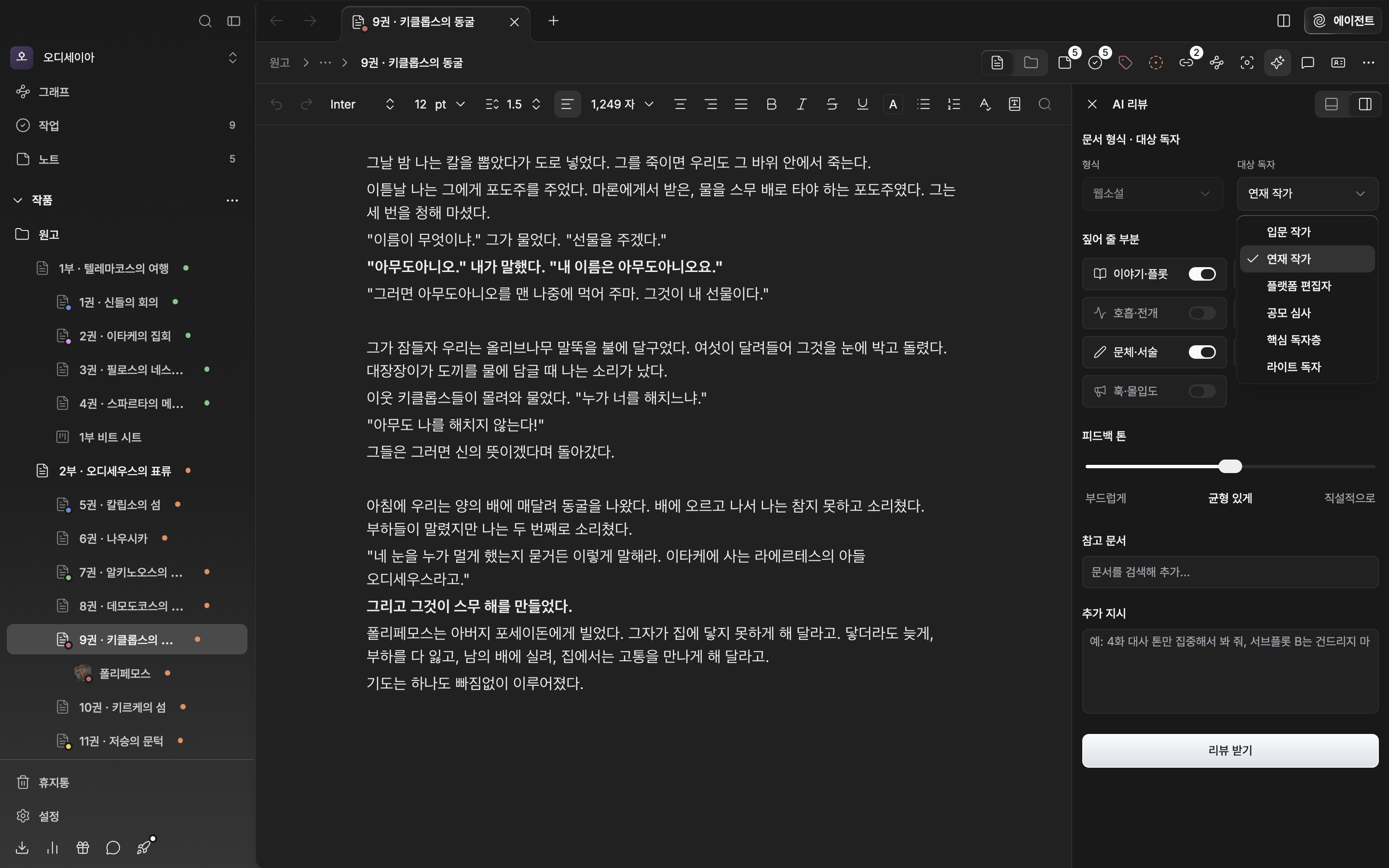Viewport: 1389px width, 868px height.
Task: Toggle the split view icon near 에이전트
Action: tap(1284, 21)
